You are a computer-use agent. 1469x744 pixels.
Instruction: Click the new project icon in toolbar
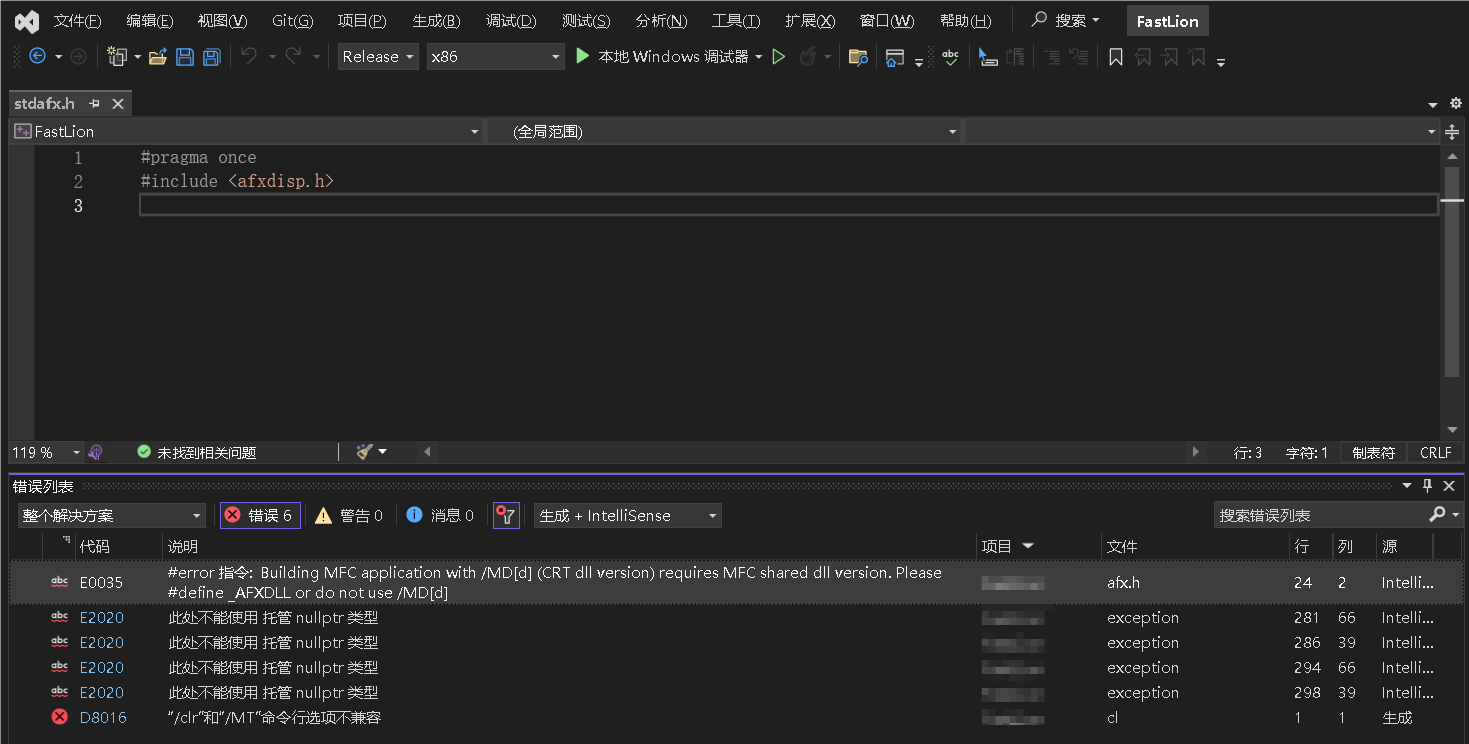(x=117, y=57)
